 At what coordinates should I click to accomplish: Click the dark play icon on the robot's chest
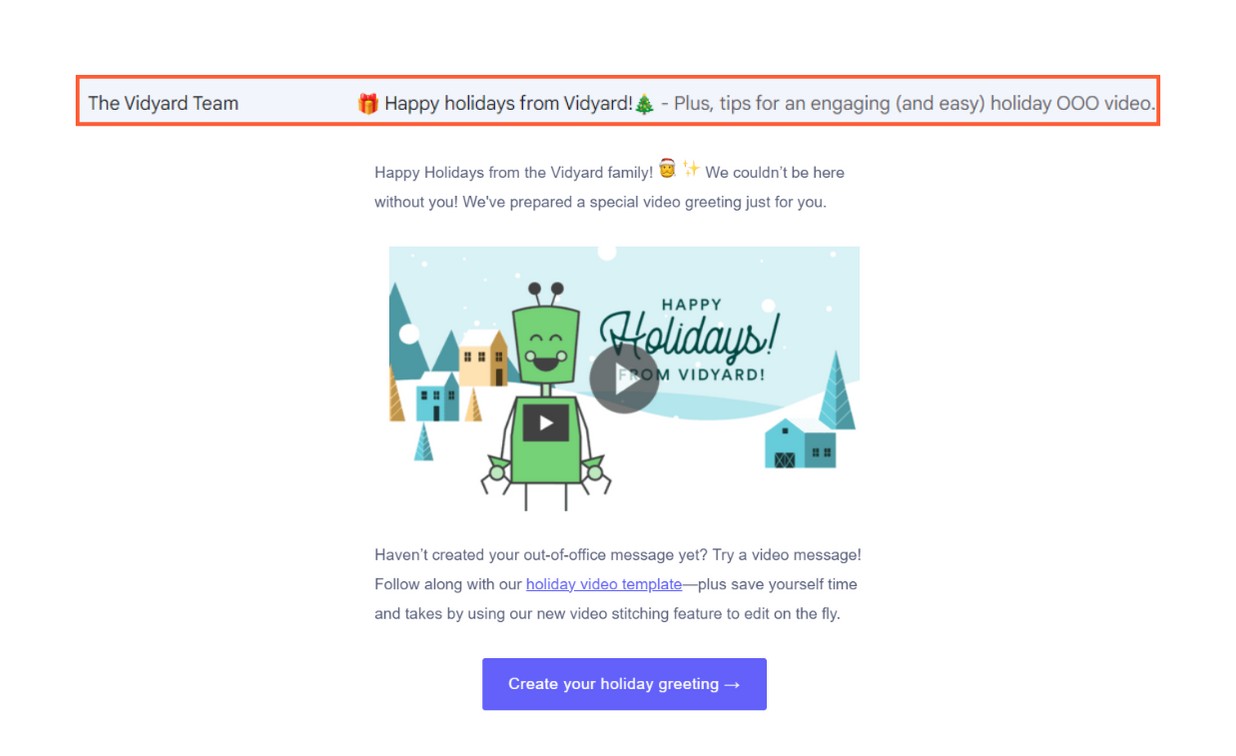tap(546, 423)
